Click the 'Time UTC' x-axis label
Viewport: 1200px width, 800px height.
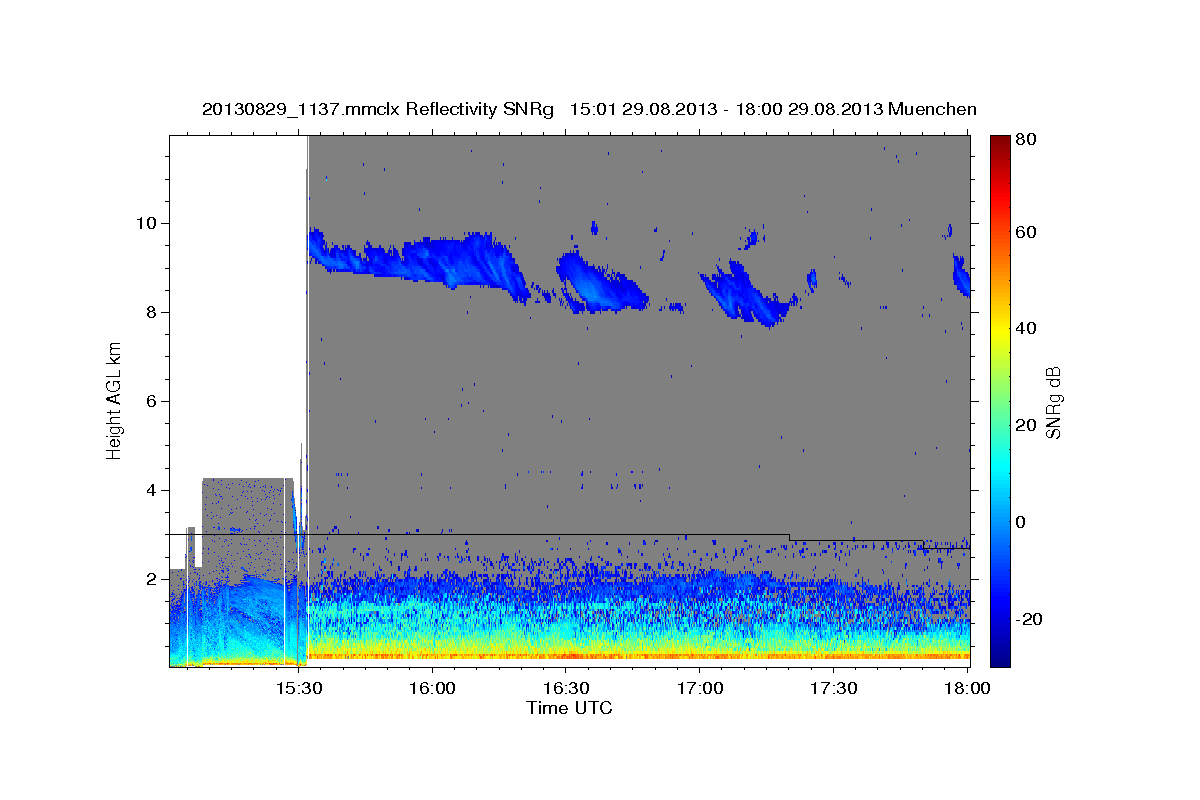[x=569, y=708]
